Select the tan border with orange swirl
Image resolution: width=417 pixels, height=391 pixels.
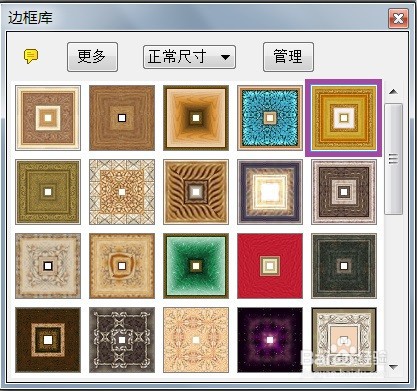pyautogui.click(x=122, y=266)
